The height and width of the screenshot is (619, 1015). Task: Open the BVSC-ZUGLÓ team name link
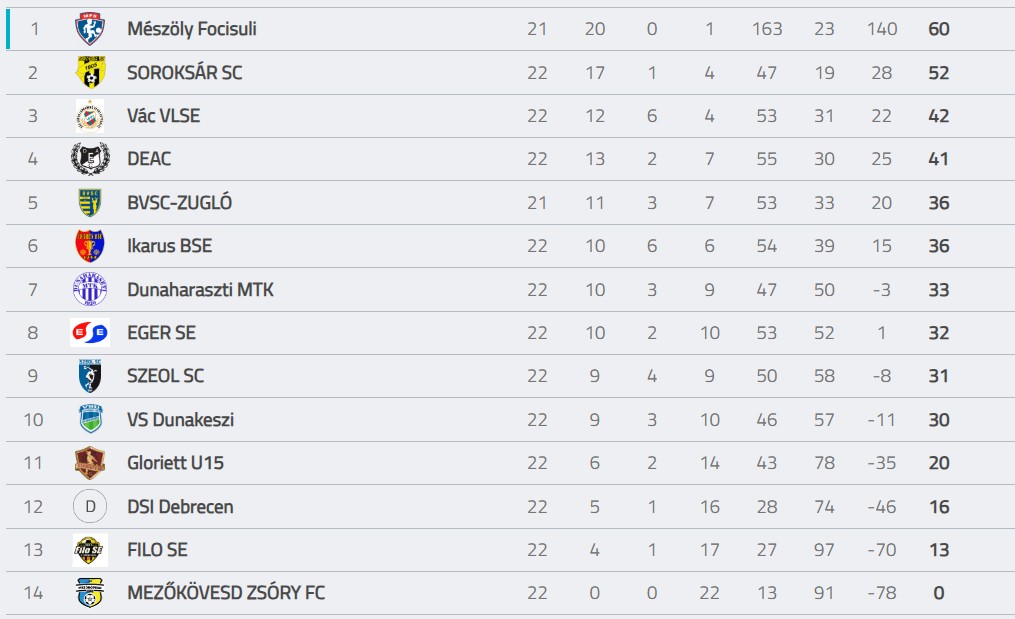[x=179, y=203]
